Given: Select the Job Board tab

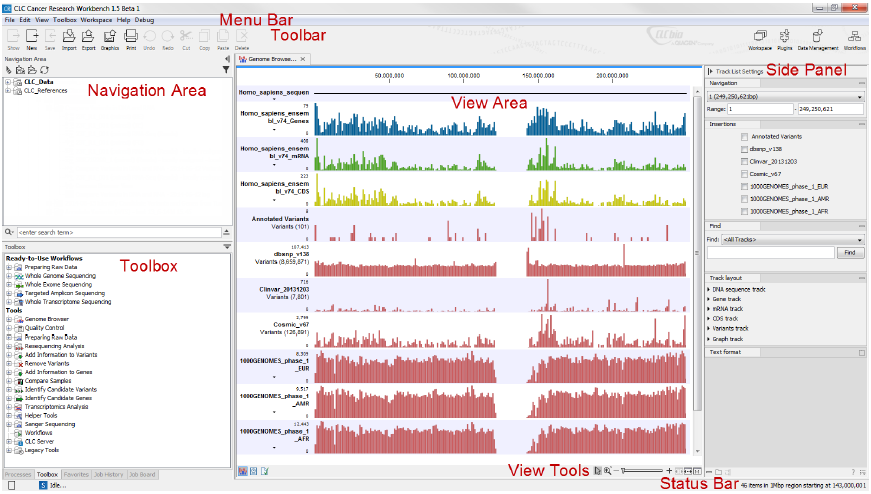Looking at the screenshot, I should [142, 475].
